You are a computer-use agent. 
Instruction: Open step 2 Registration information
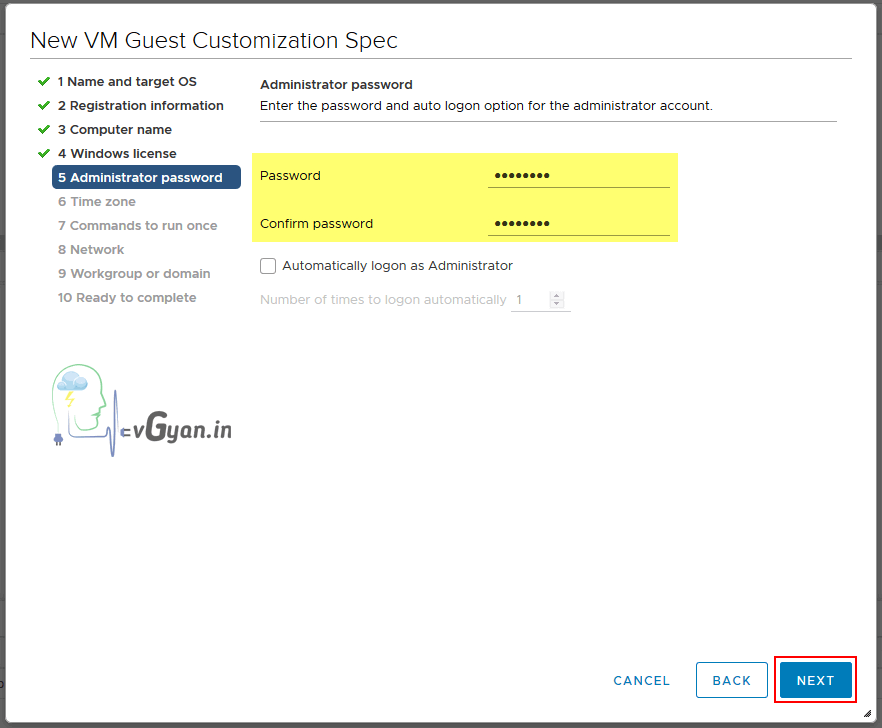140,106
